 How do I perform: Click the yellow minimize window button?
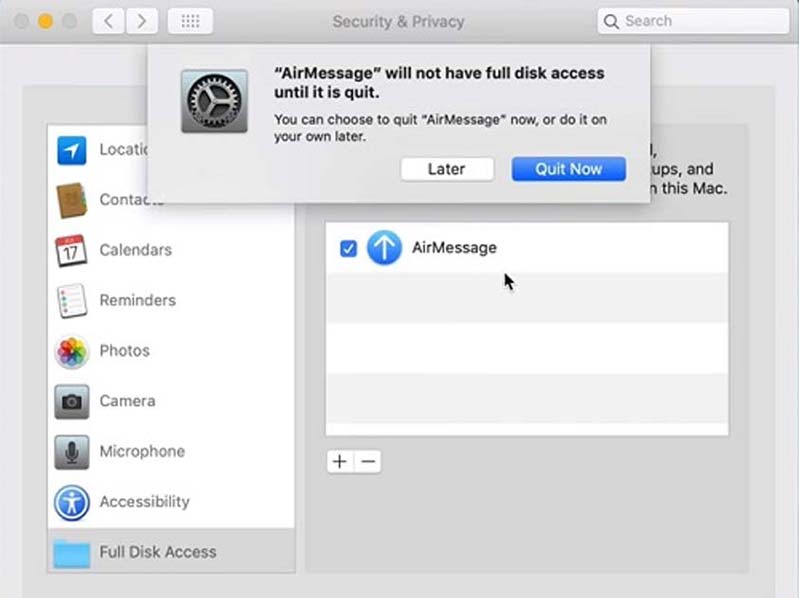tap(45, 21)
